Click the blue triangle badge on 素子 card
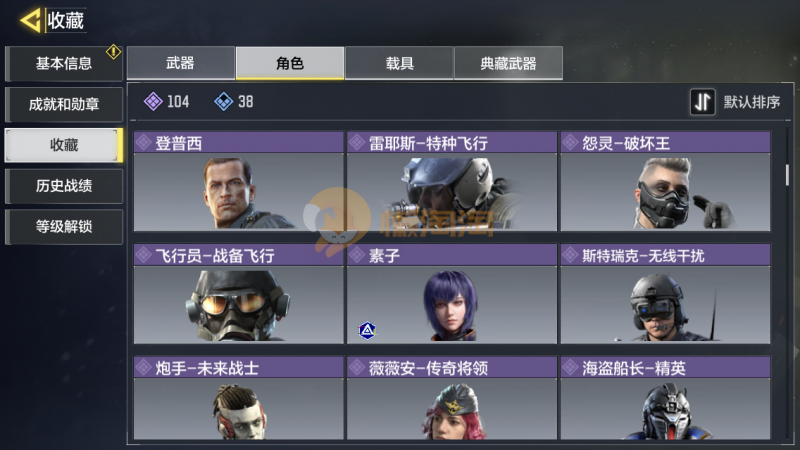This screenshot has width=800, height=450. 367,331
